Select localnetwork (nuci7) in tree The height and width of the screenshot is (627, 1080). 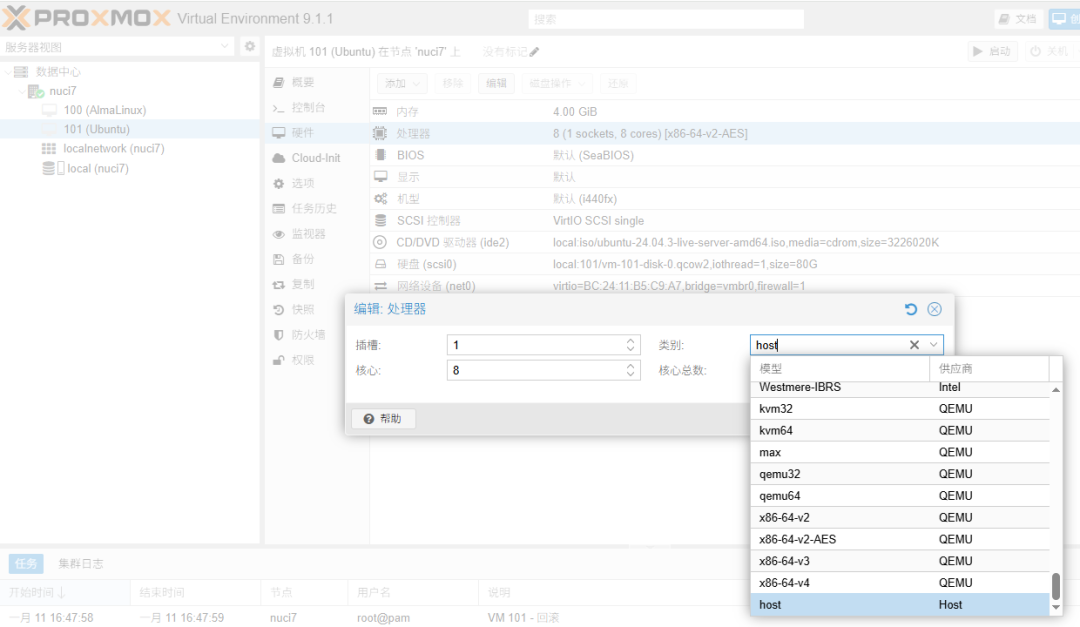pos(114,149)
